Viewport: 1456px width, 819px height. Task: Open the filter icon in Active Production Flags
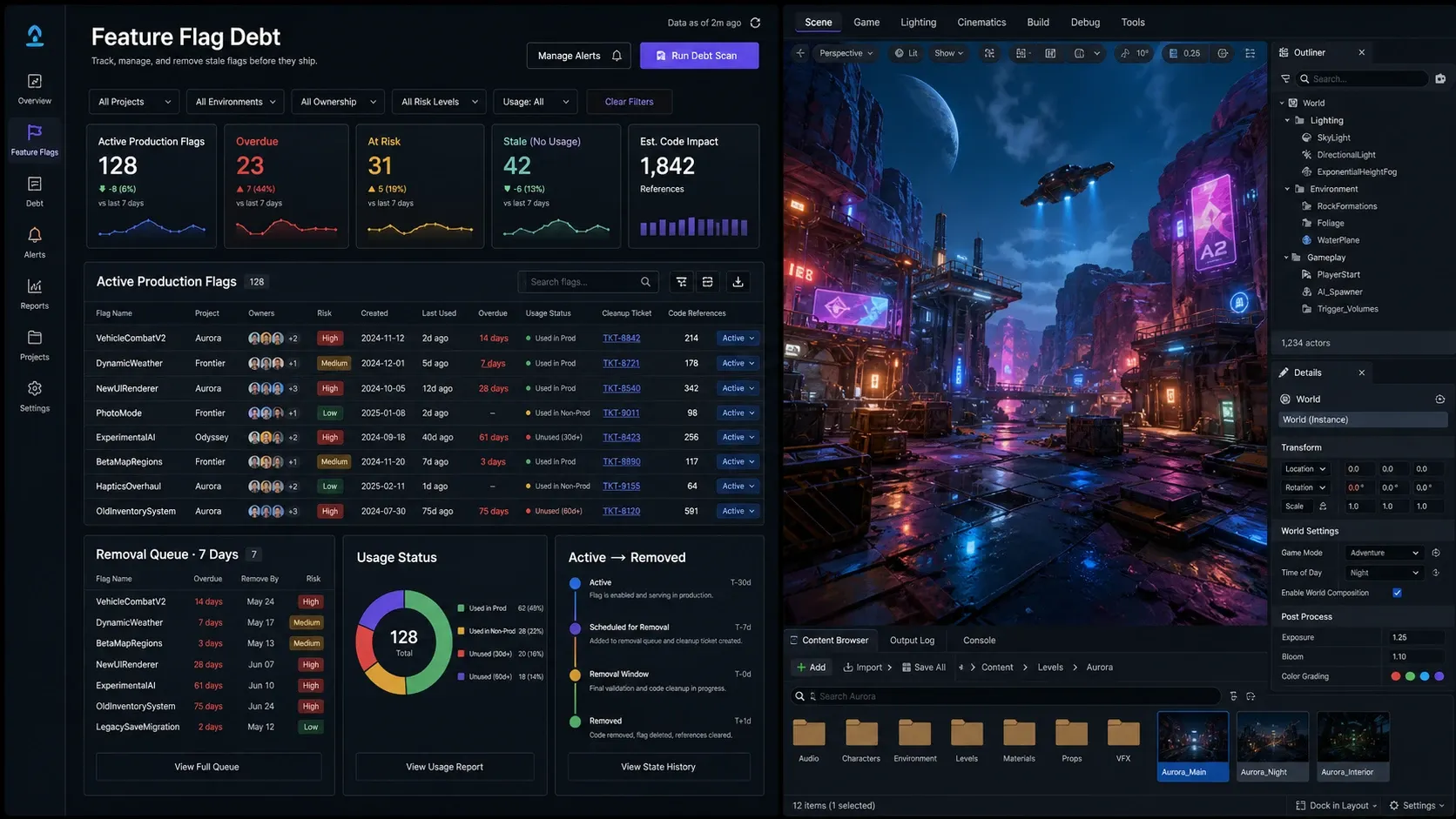click(682, 282)
